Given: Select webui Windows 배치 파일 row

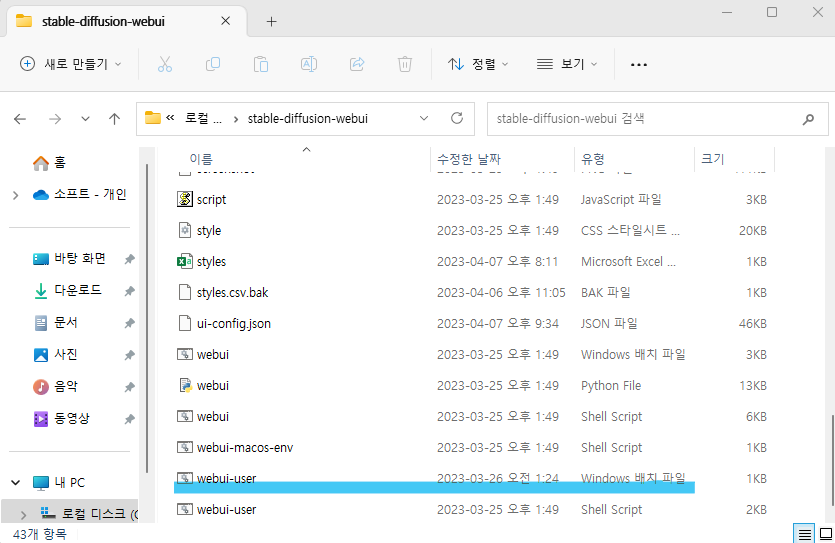Looking at the screenshot, I should pyautogui.click(x=474, y=354).
